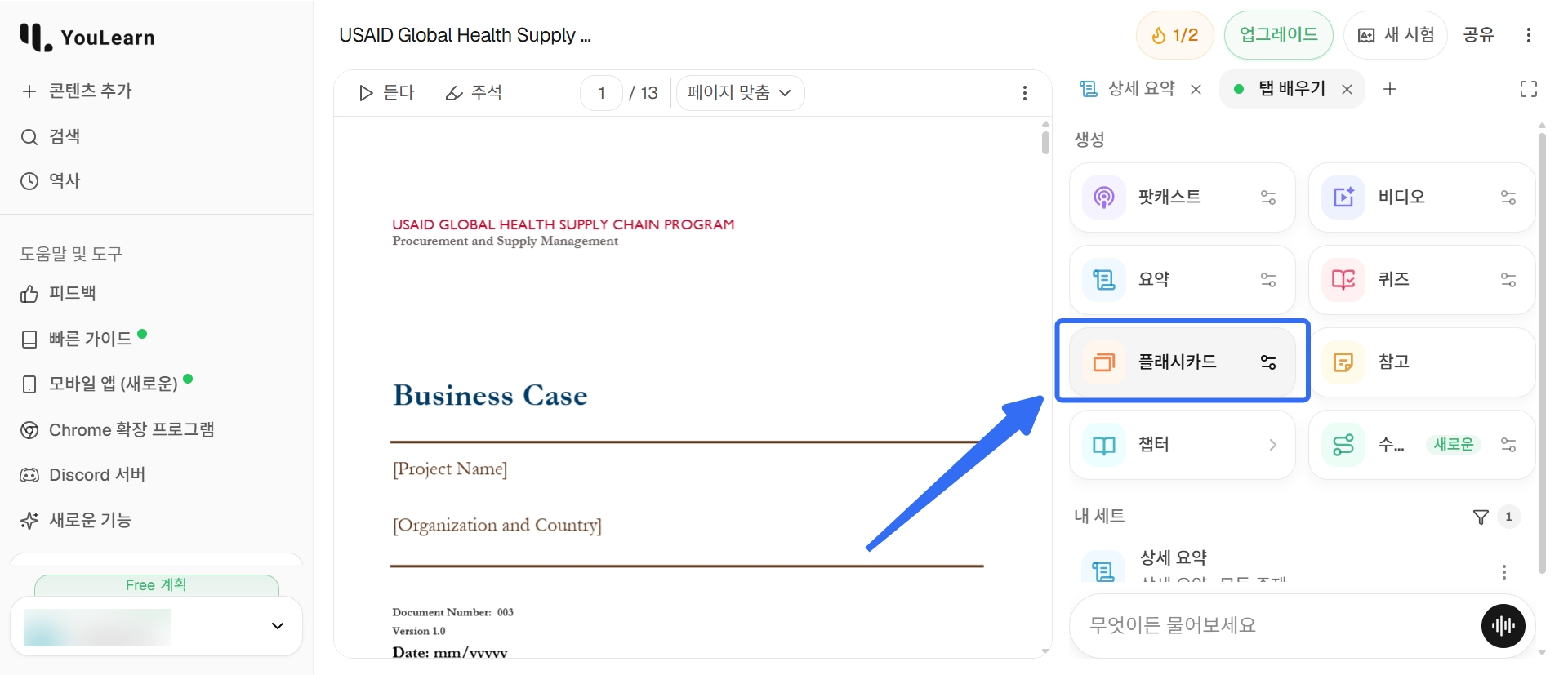Add a new tab with plus icon

[x=1390, y=89]
